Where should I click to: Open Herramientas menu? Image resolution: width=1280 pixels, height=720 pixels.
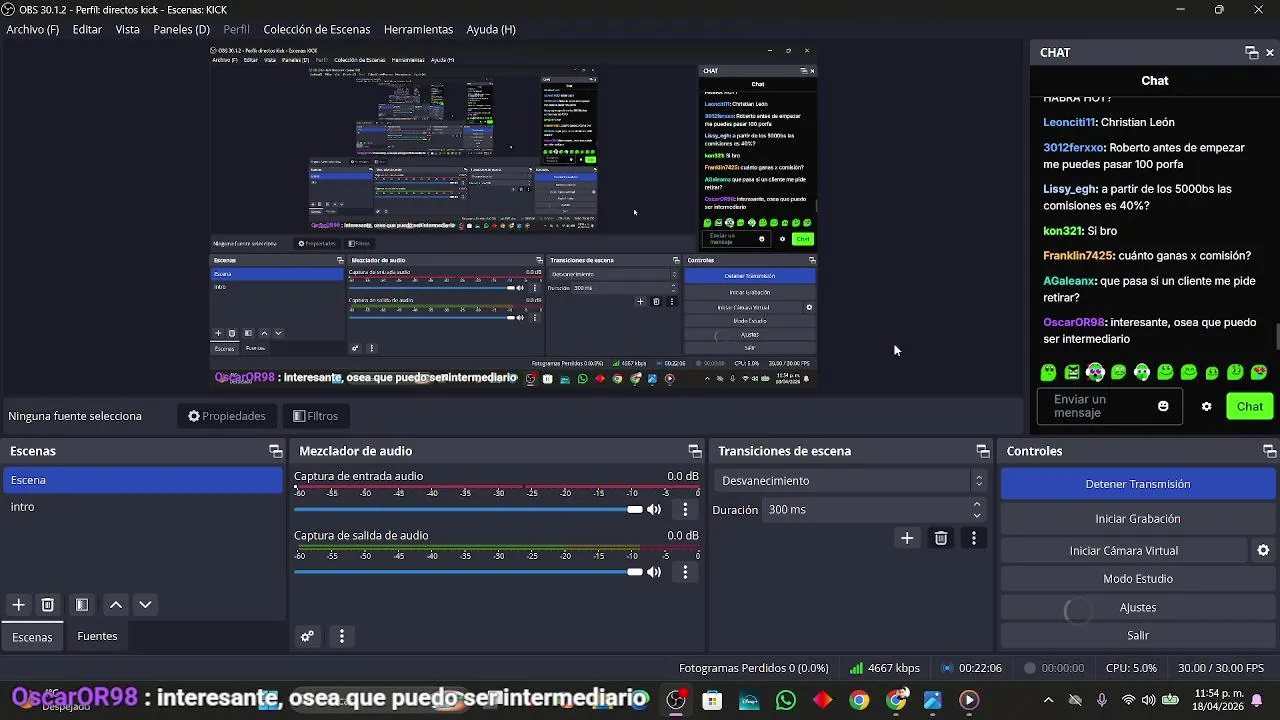click(418, 29)
